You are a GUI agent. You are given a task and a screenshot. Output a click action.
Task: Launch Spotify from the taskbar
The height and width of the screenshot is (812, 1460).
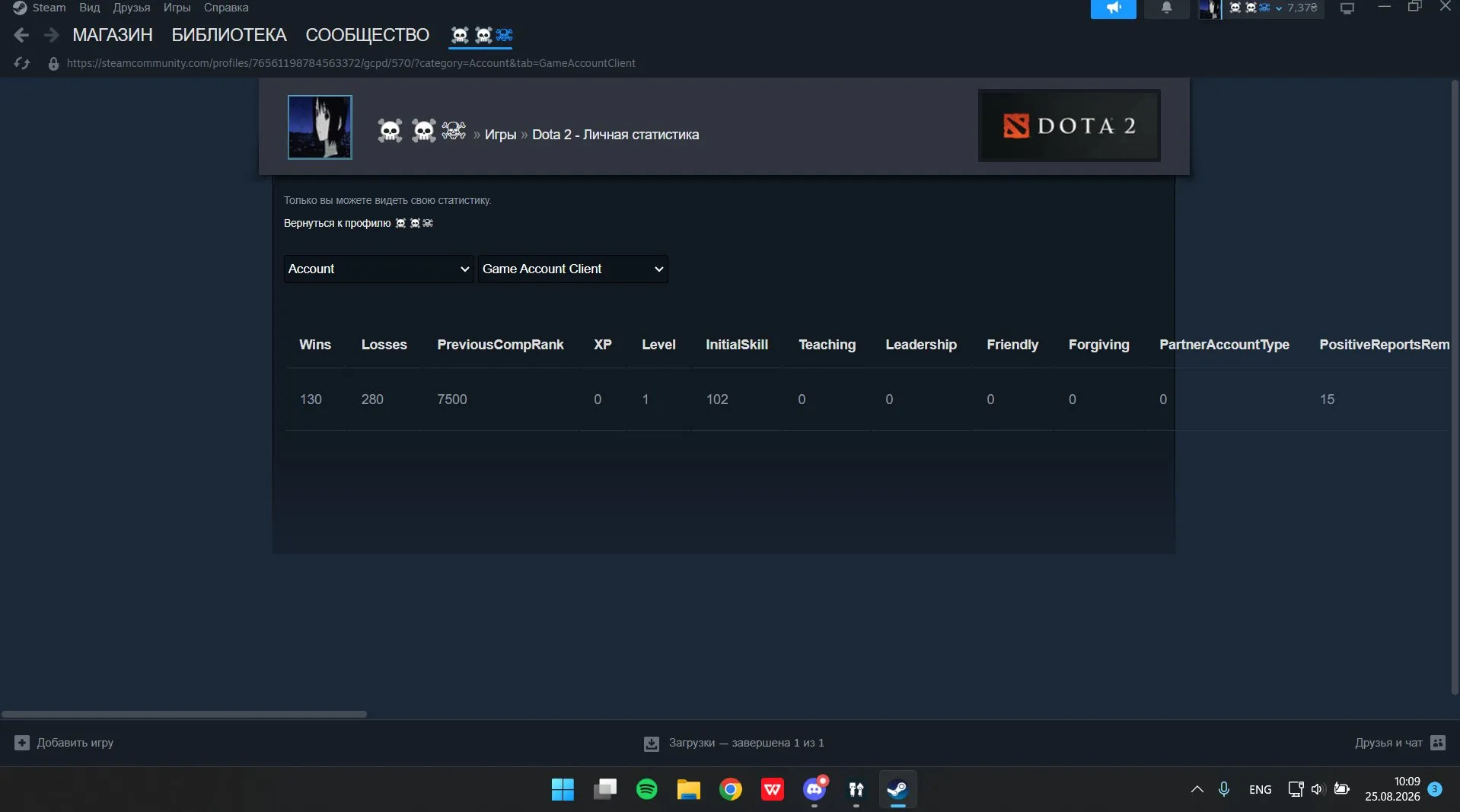click(647, 789)
